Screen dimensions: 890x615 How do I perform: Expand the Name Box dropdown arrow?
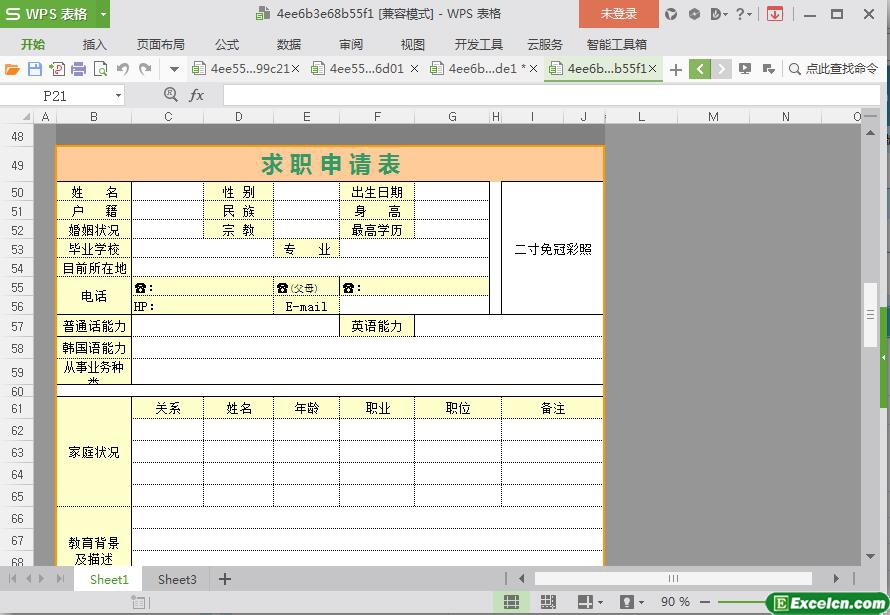[x=118, y=96]
